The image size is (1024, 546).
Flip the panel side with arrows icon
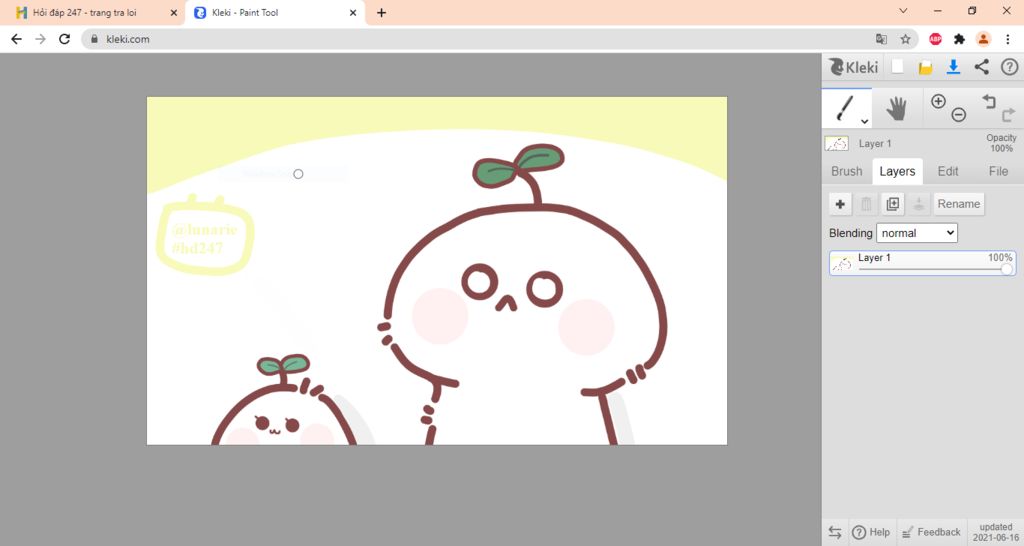coord(835,532)
